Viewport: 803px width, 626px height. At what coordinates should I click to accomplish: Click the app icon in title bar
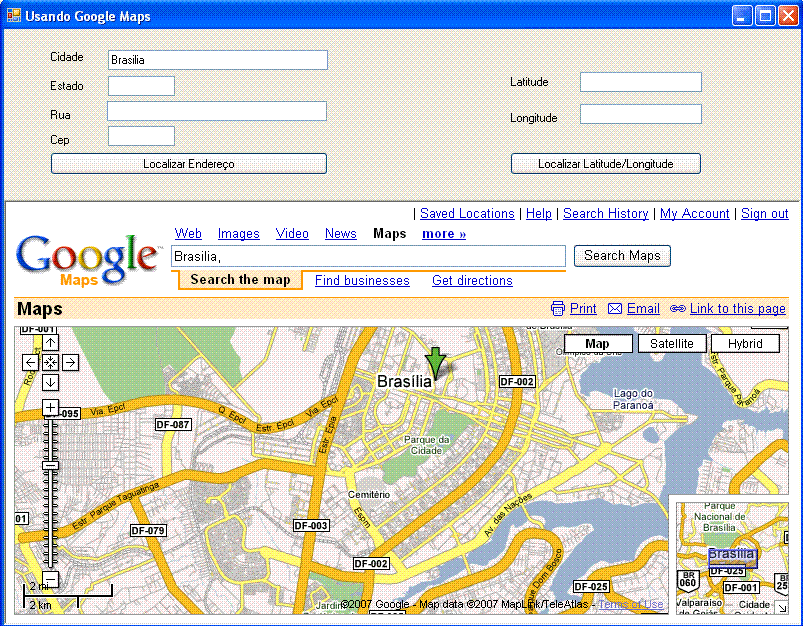click(x=14, y=15)
